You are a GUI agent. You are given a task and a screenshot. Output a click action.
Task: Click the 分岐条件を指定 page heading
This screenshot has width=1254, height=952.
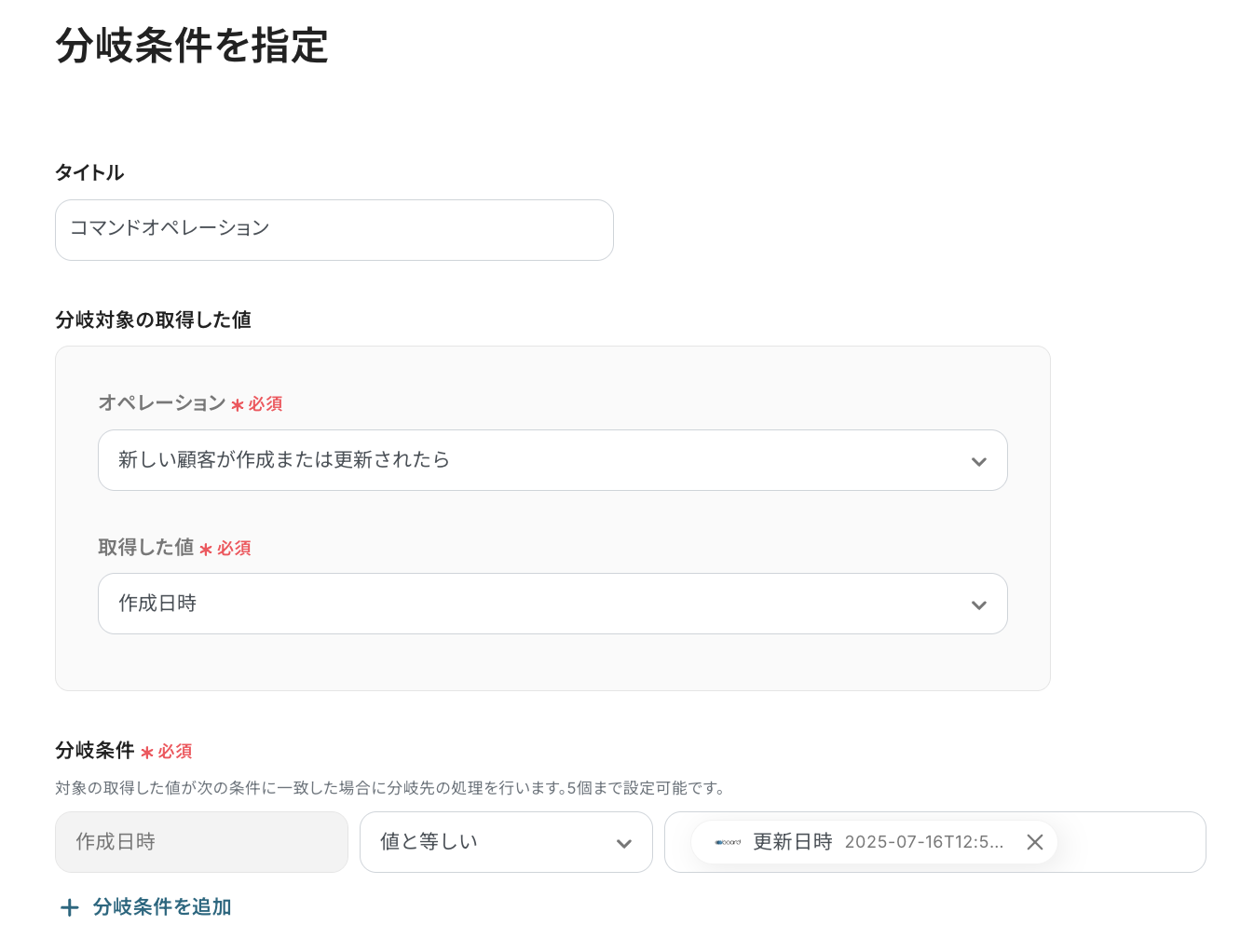(x=192, y=46)
